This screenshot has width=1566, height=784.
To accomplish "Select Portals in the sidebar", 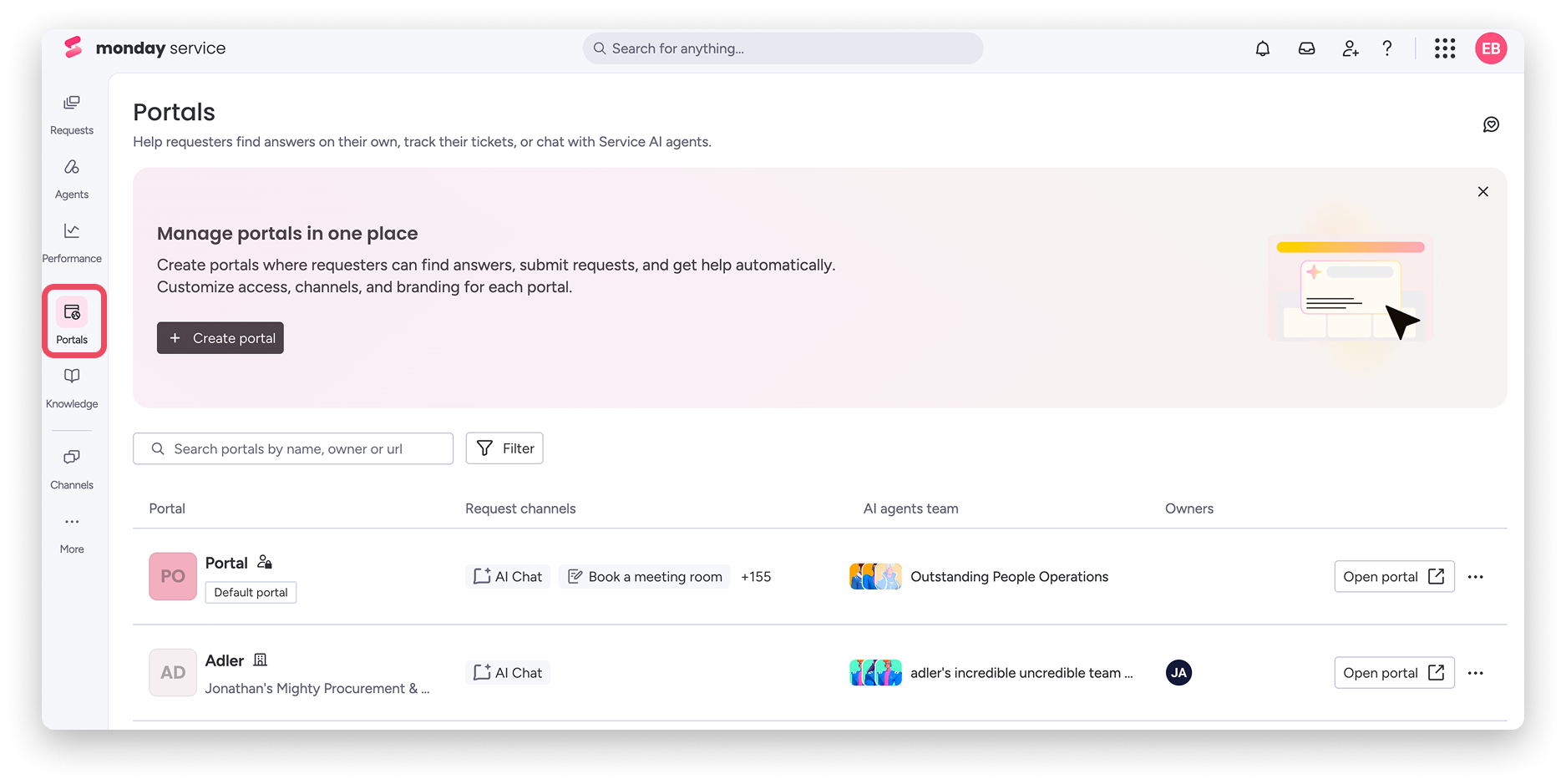I will tap(72, 321).
